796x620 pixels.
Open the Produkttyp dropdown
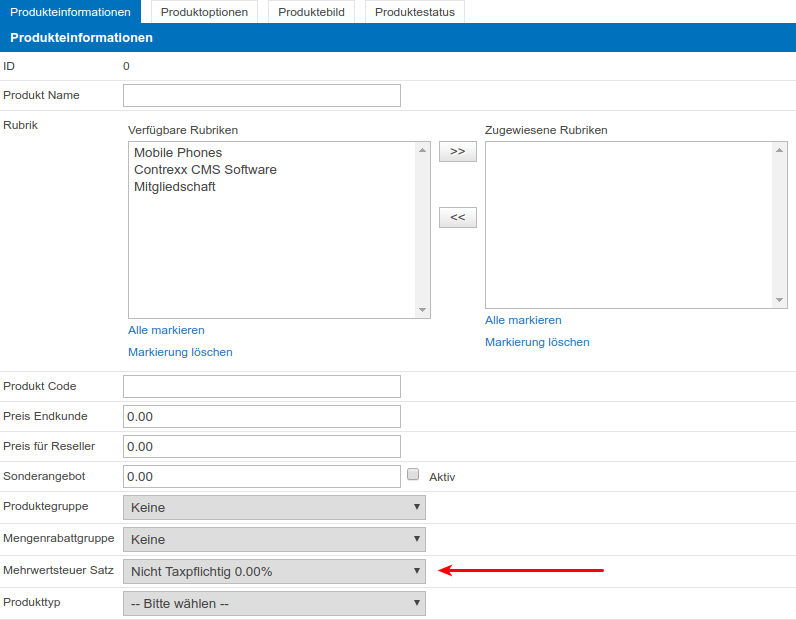pyautogui.click(x=274, y=603)
